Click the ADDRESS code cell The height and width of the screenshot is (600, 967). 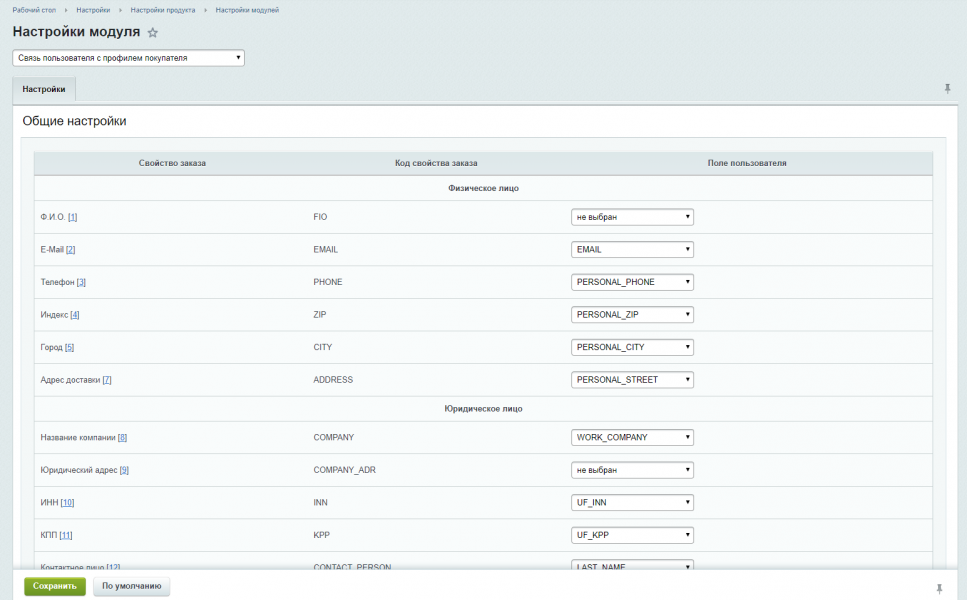333,380
